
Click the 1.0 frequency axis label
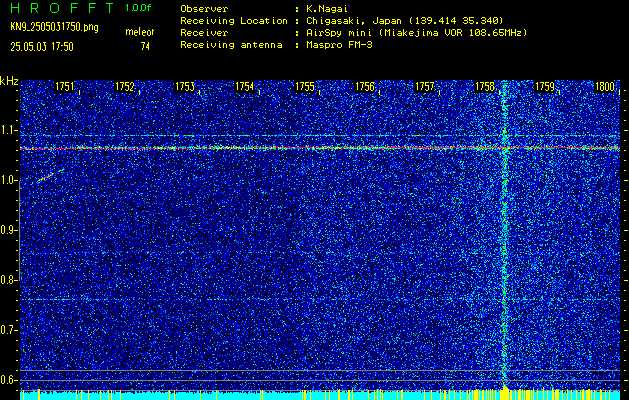[8, 180]
